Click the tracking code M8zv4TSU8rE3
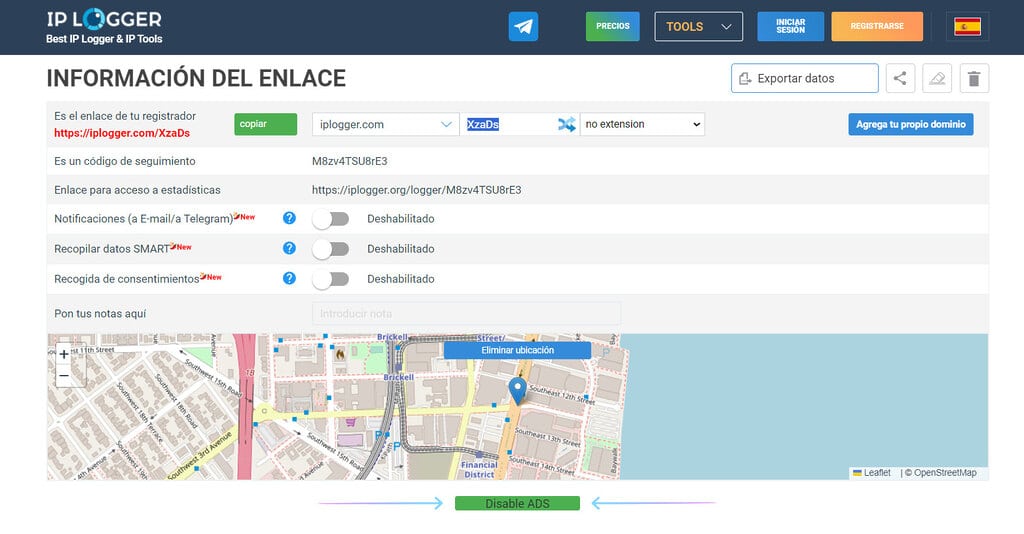The width and height of the screenshot is (1024, 534). (349, 161)
